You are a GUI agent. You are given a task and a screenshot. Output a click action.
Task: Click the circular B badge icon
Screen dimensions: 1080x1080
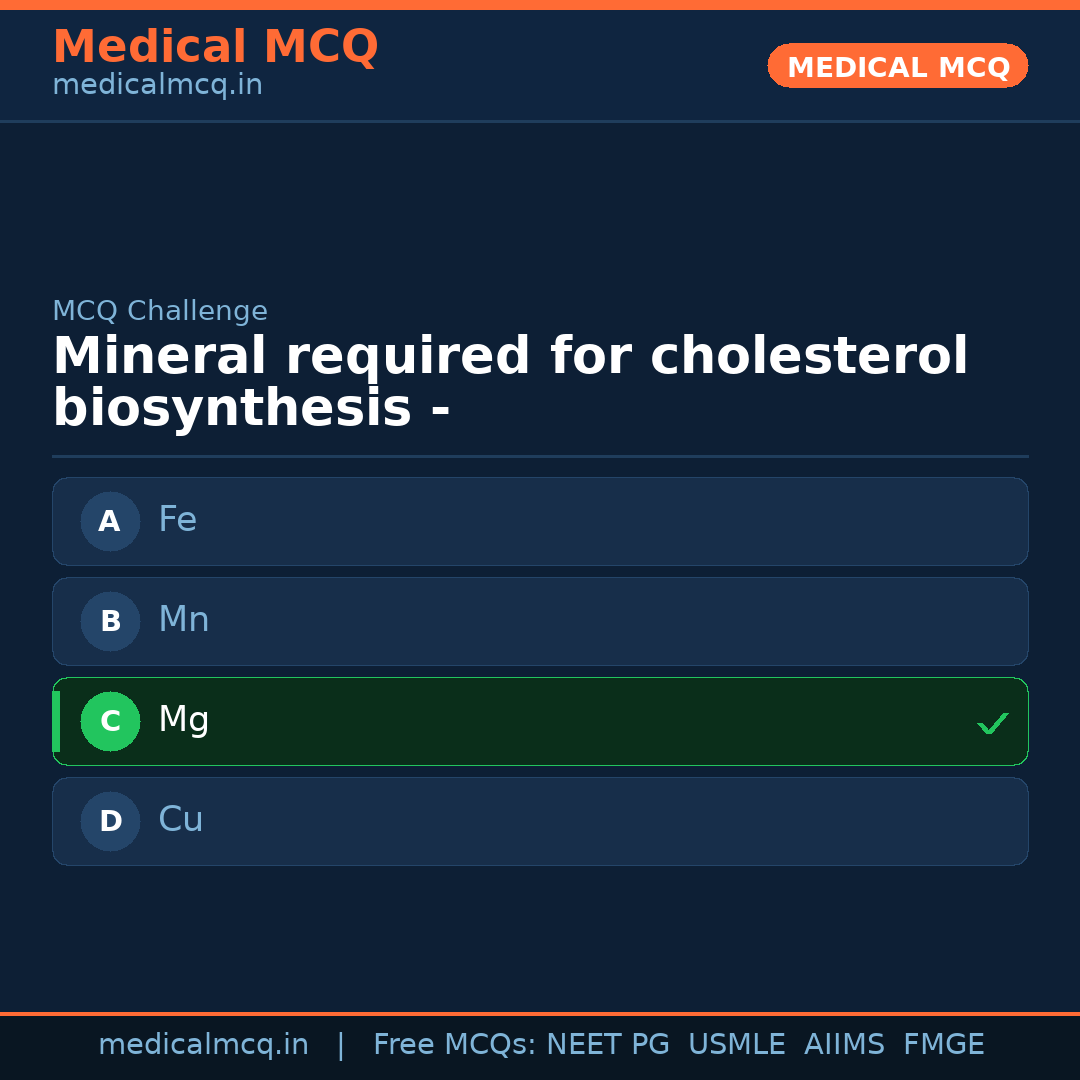click(x=110, y=621)
